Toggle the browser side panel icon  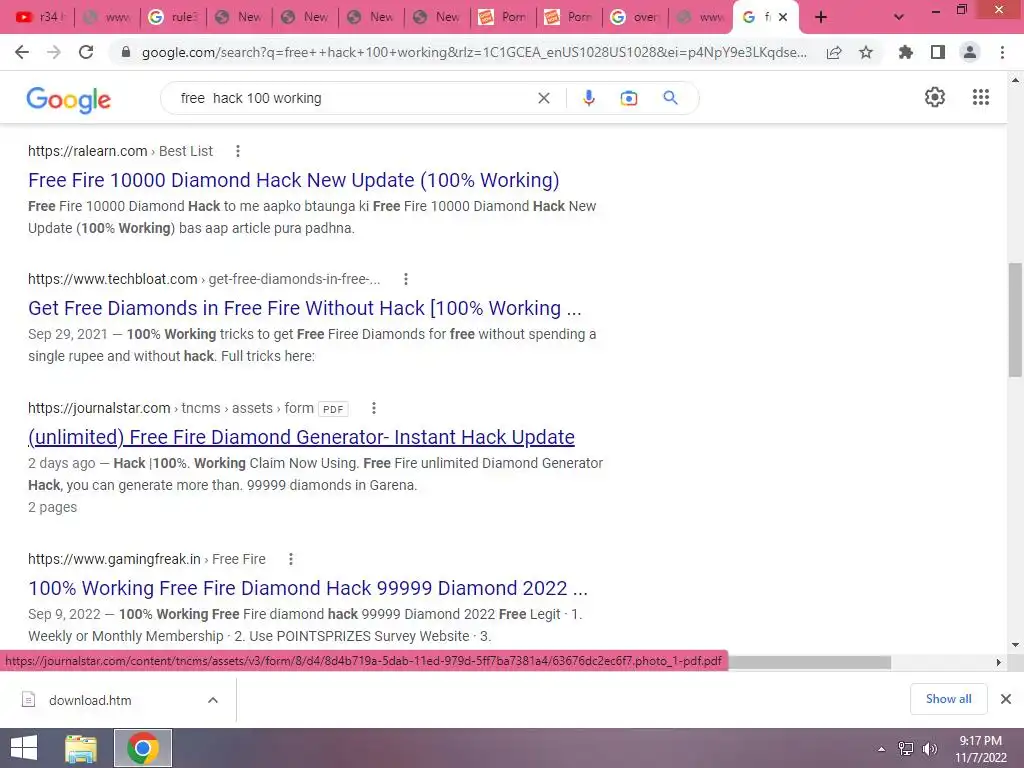pyautogui.click(x=938, y=52)
